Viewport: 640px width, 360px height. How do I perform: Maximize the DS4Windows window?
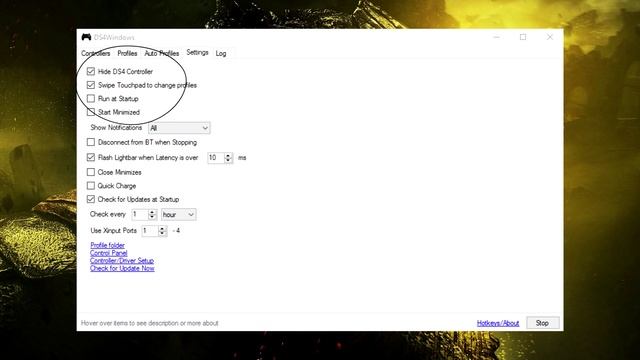pos(523,37)
